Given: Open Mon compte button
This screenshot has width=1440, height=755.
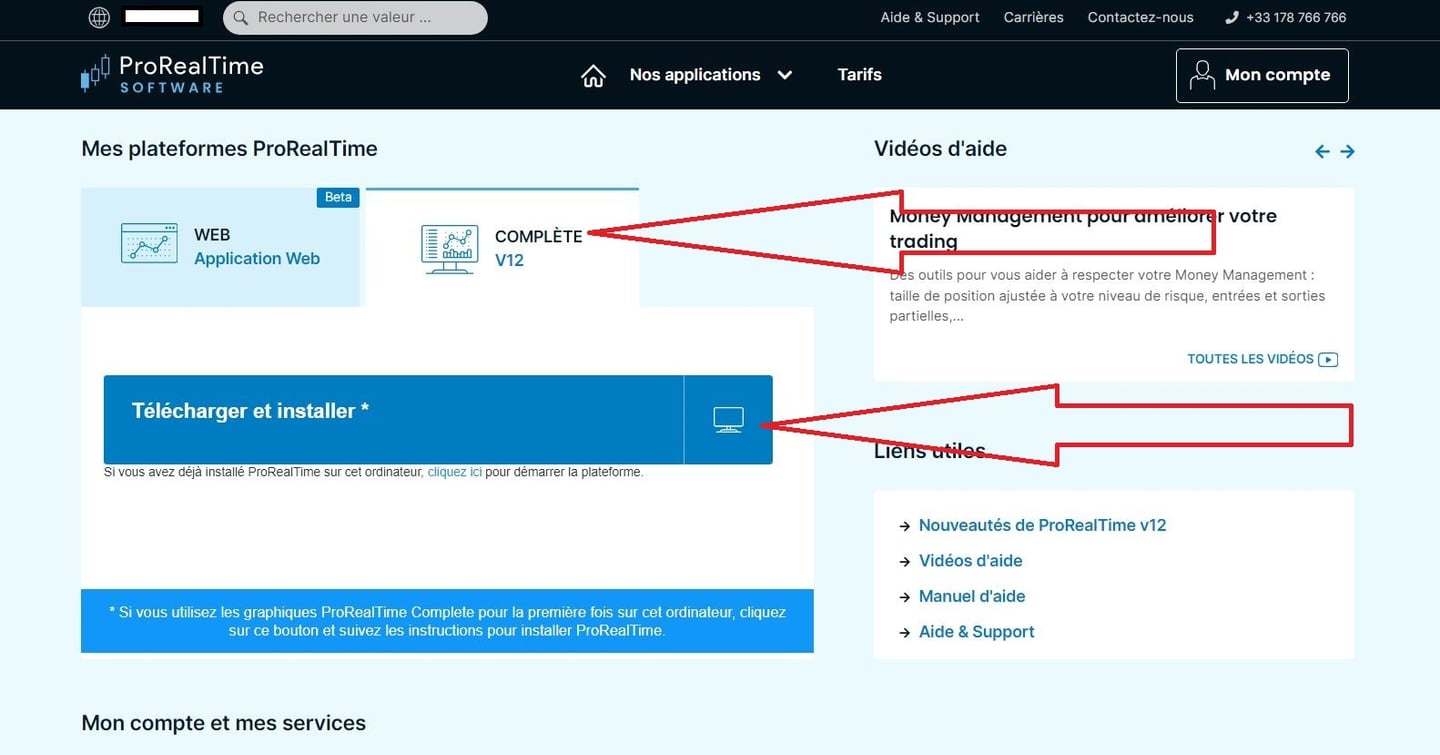Looking at the screenshot, I should [1262, 76].
